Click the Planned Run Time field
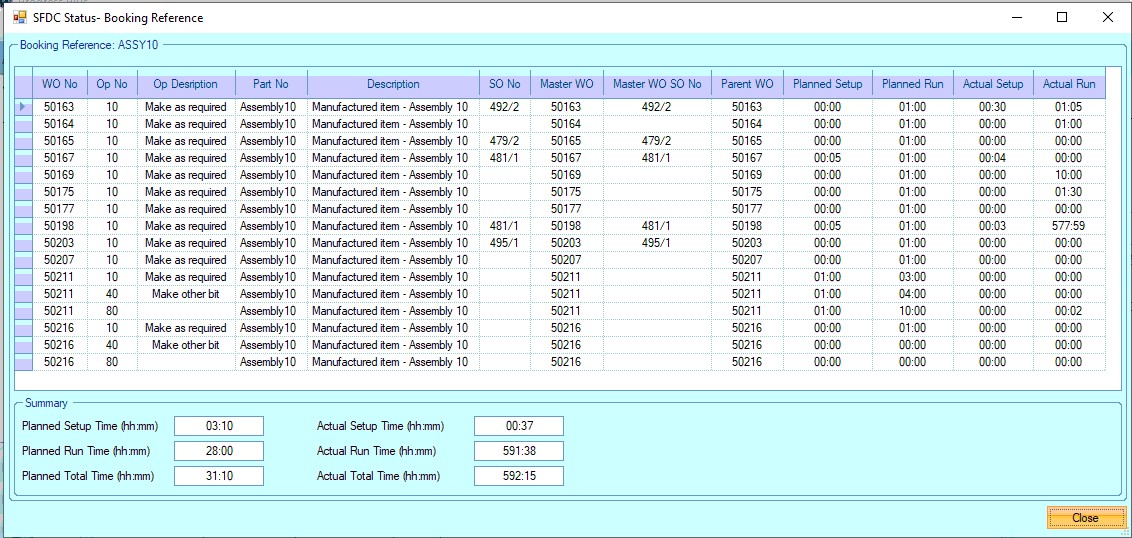 (219, 451)
